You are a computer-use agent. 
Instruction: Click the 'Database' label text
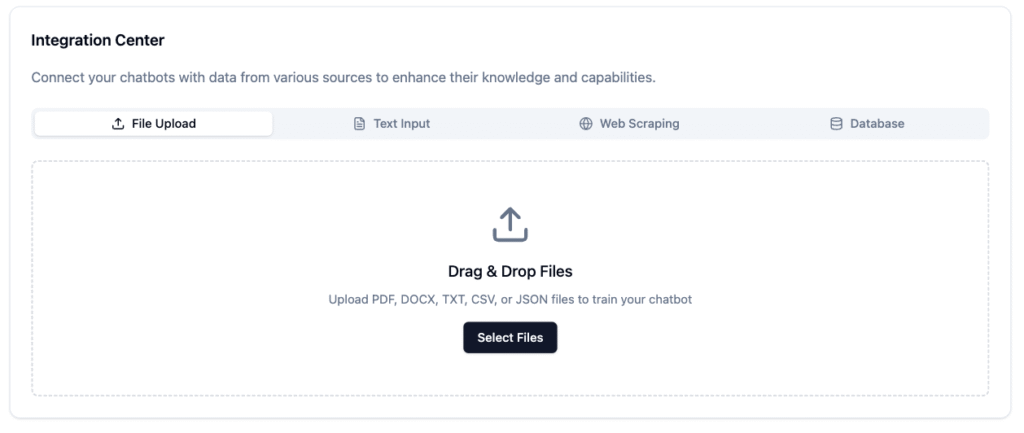point(877,123)
